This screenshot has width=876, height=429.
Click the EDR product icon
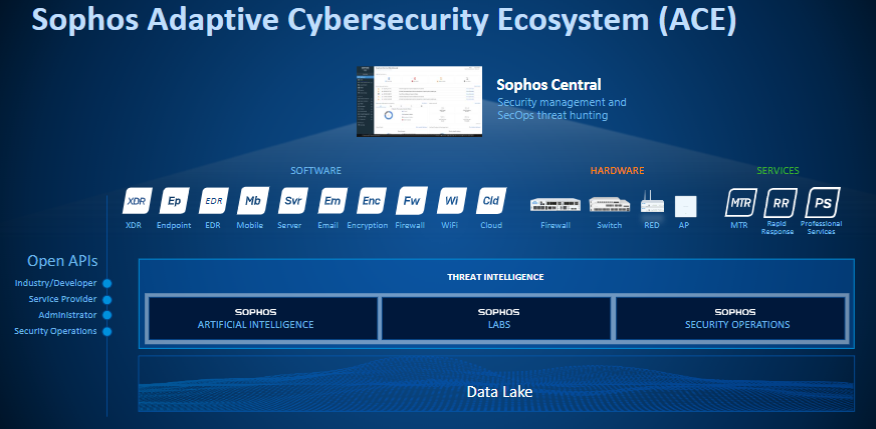pyautogui.click(x=214, y=201)
